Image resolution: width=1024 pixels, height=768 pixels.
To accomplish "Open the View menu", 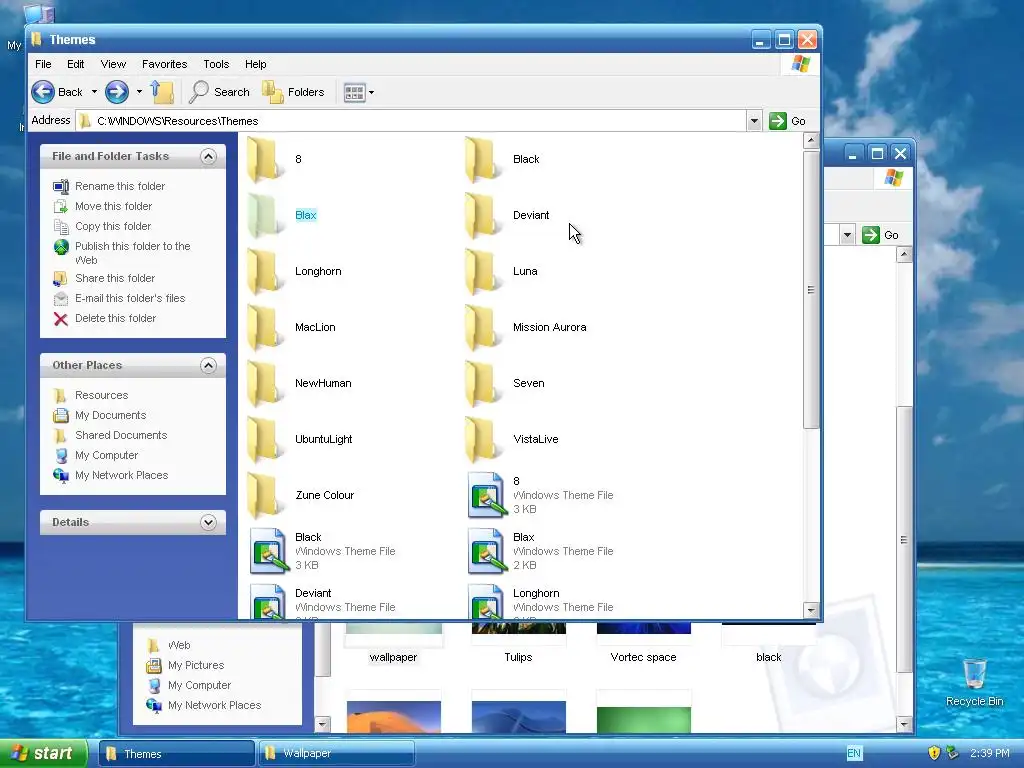I will coord(113,64).
